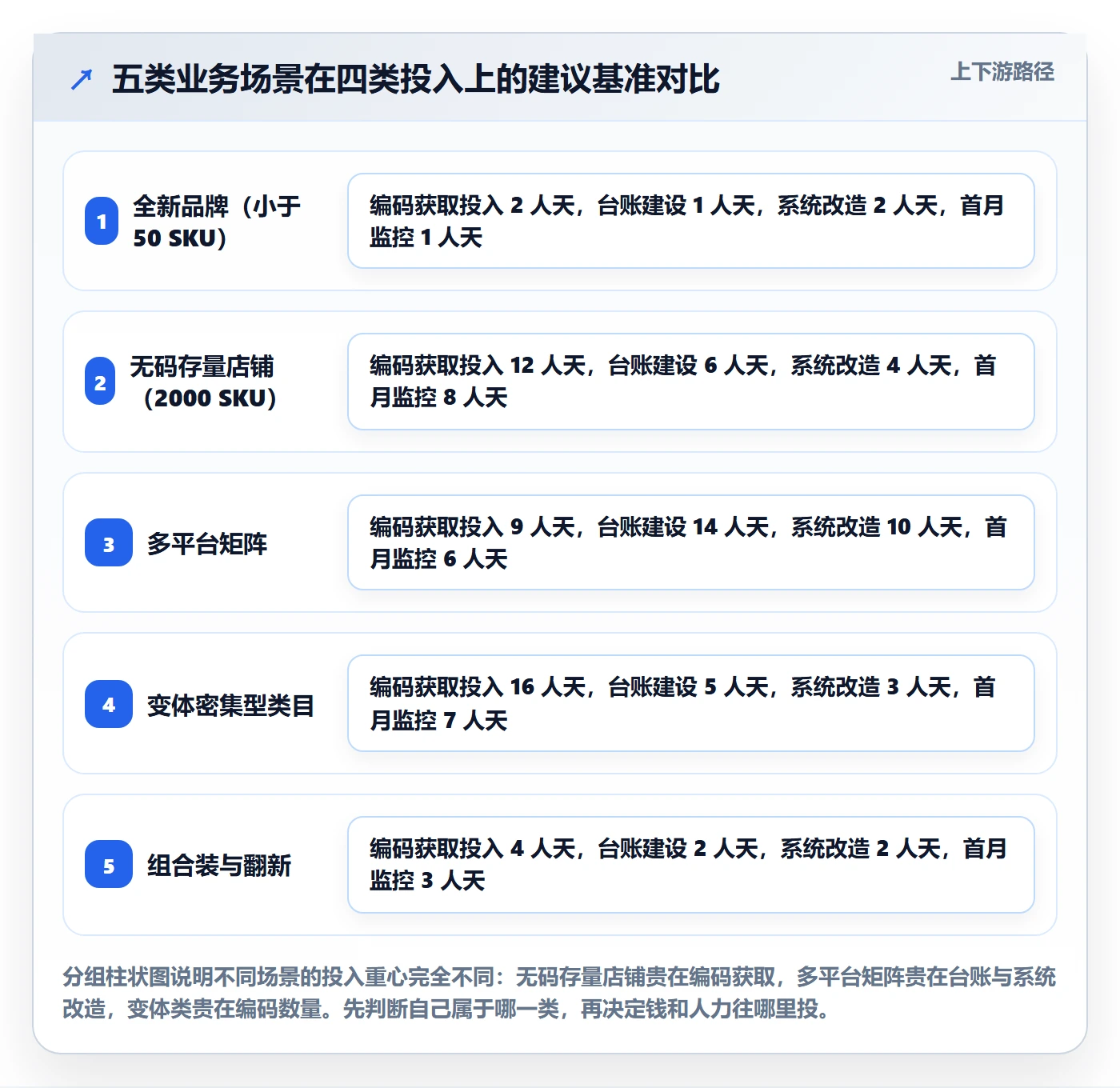Click the number 2 badge for 无码存量店铺
Viewport: 1120px width, 1088px height.
coord(100,382)
